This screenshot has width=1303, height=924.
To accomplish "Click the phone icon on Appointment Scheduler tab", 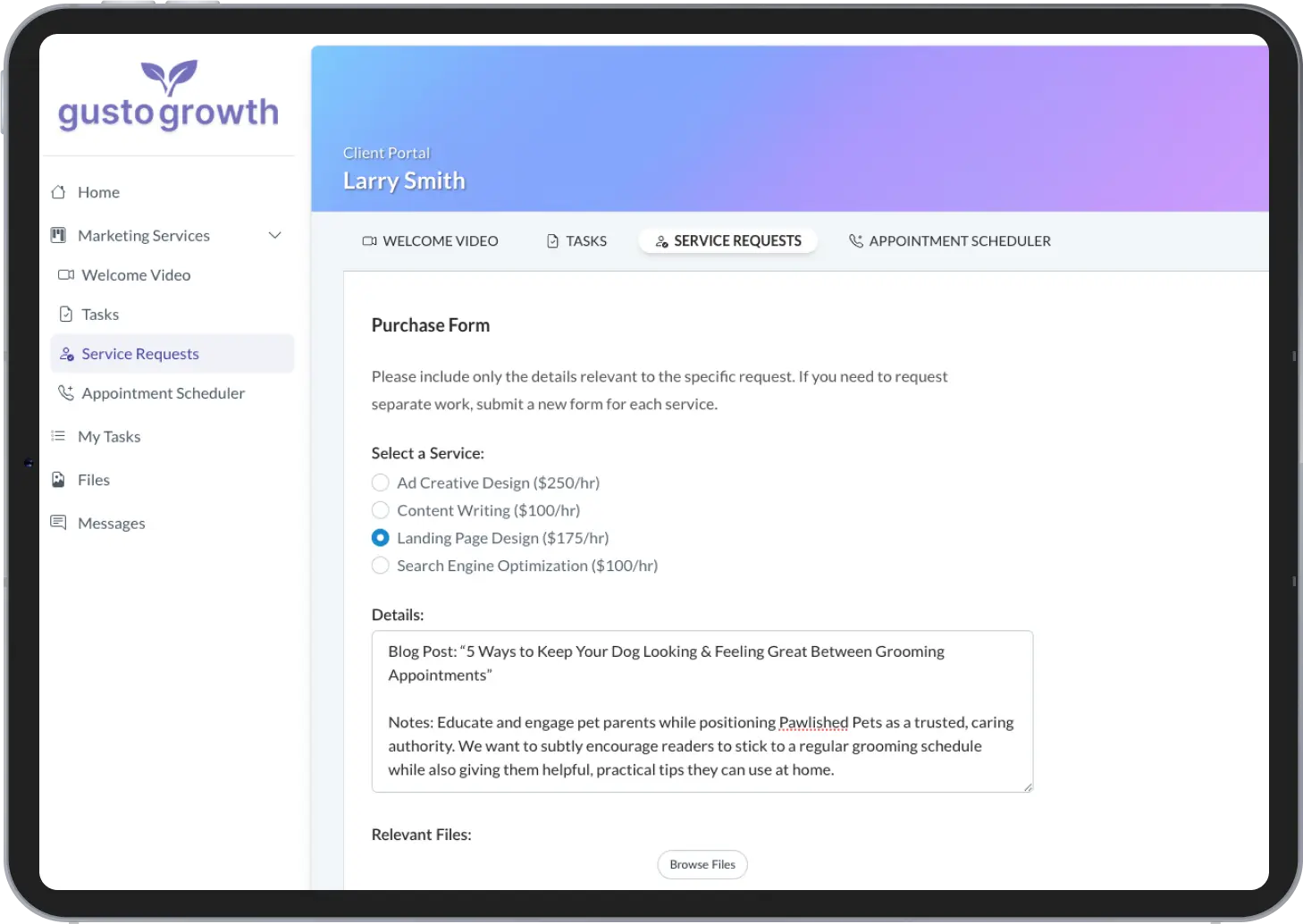I will pyautogui.click(x=856, y=240).
